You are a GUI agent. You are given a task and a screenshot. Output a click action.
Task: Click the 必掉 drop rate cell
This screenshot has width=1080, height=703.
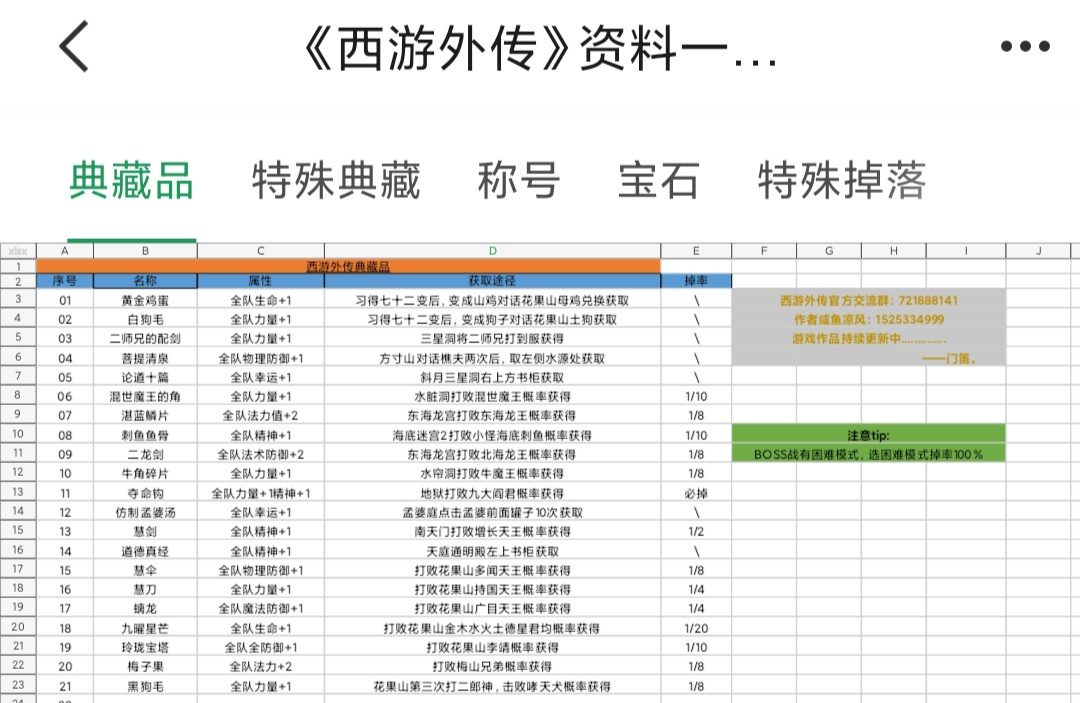click(x=696, y=493)
